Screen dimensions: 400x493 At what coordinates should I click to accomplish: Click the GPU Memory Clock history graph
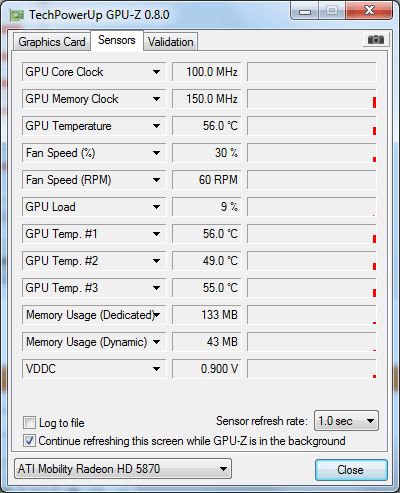[312, 99]
